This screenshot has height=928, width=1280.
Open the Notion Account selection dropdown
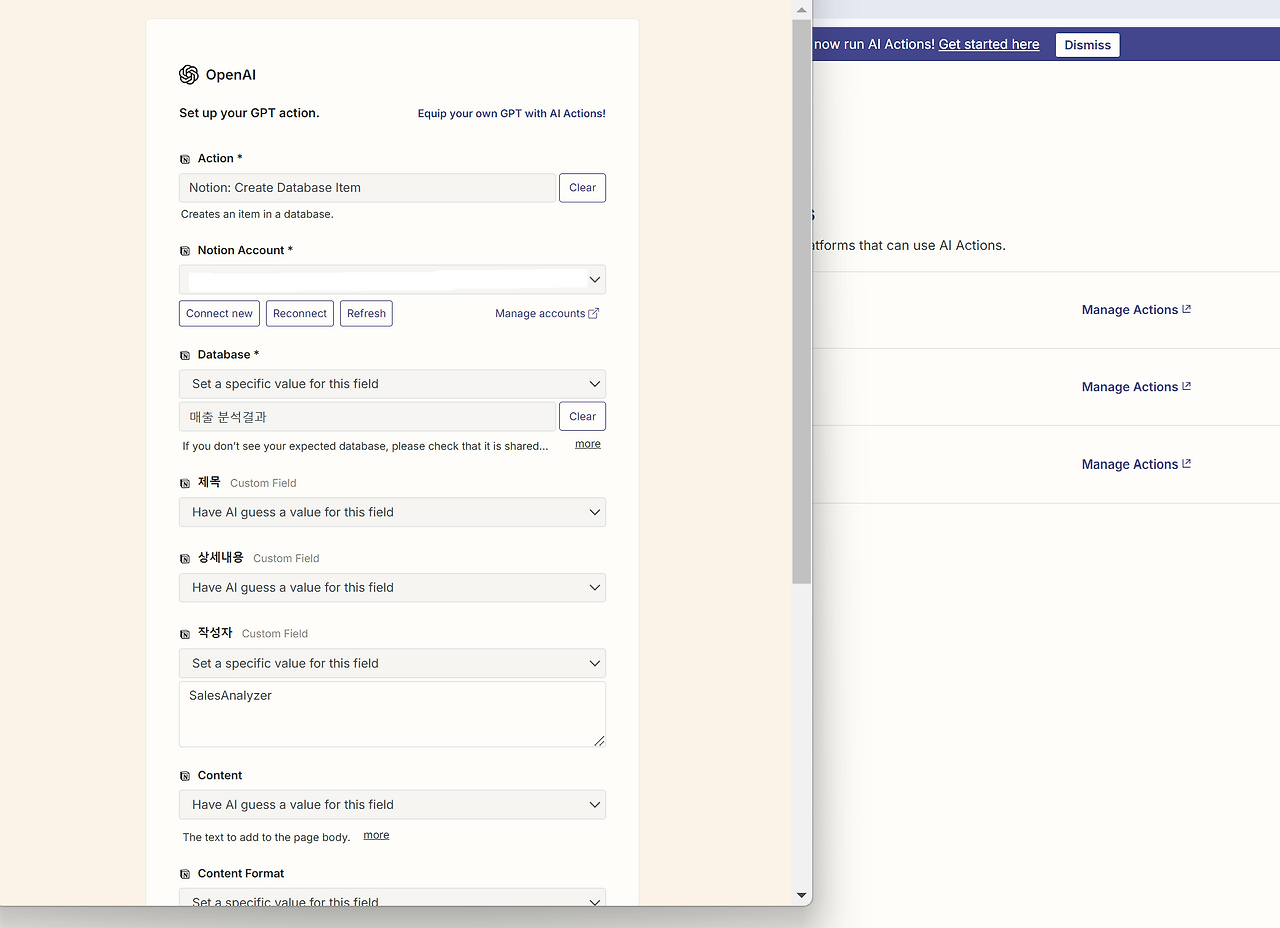392,279
